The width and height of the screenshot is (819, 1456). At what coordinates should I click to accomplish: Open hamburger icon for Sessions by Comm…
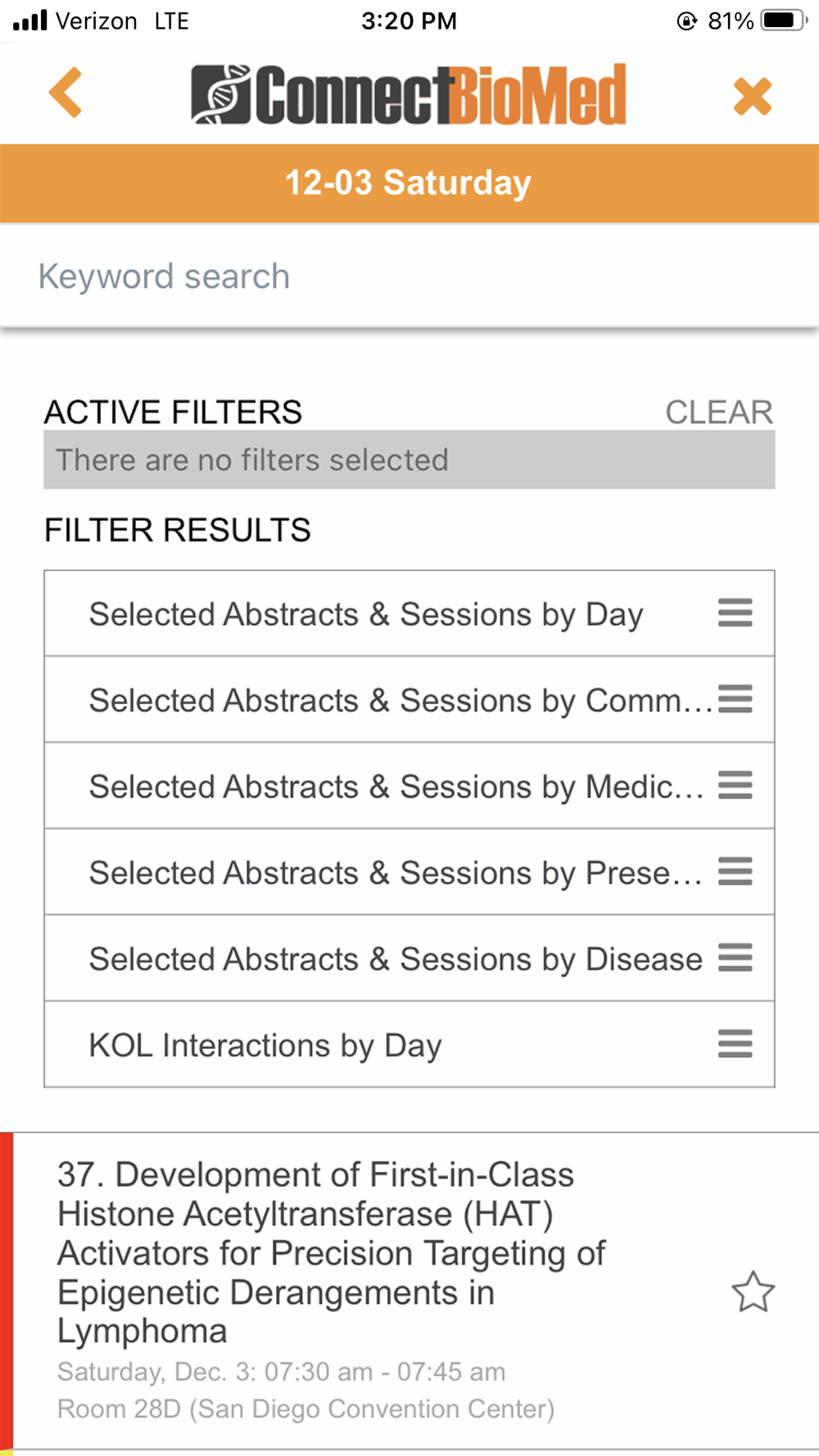[x=735, y=699]
